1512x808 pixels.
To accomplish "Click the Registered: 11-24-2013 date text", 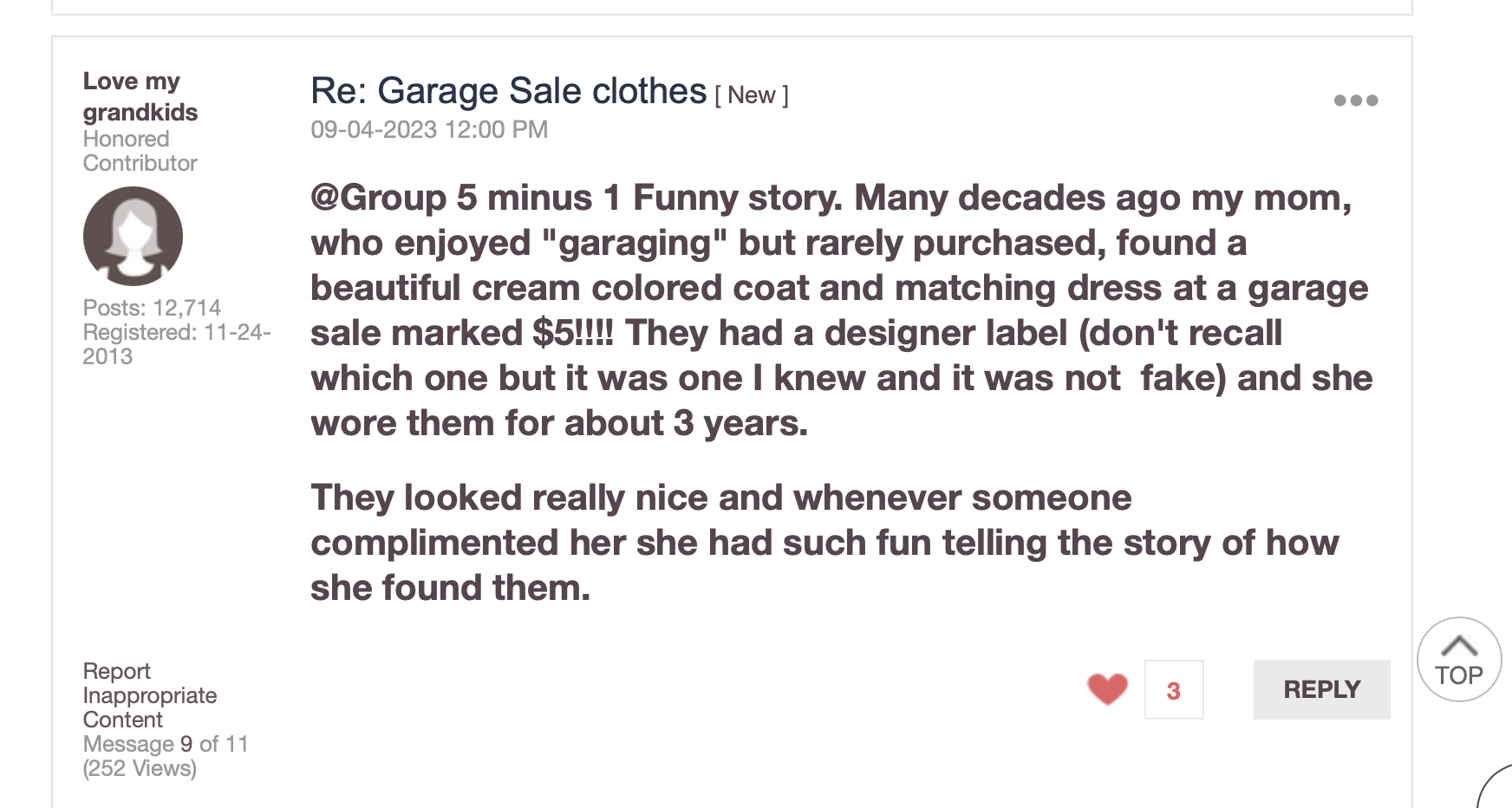I will tap(176, 343).
